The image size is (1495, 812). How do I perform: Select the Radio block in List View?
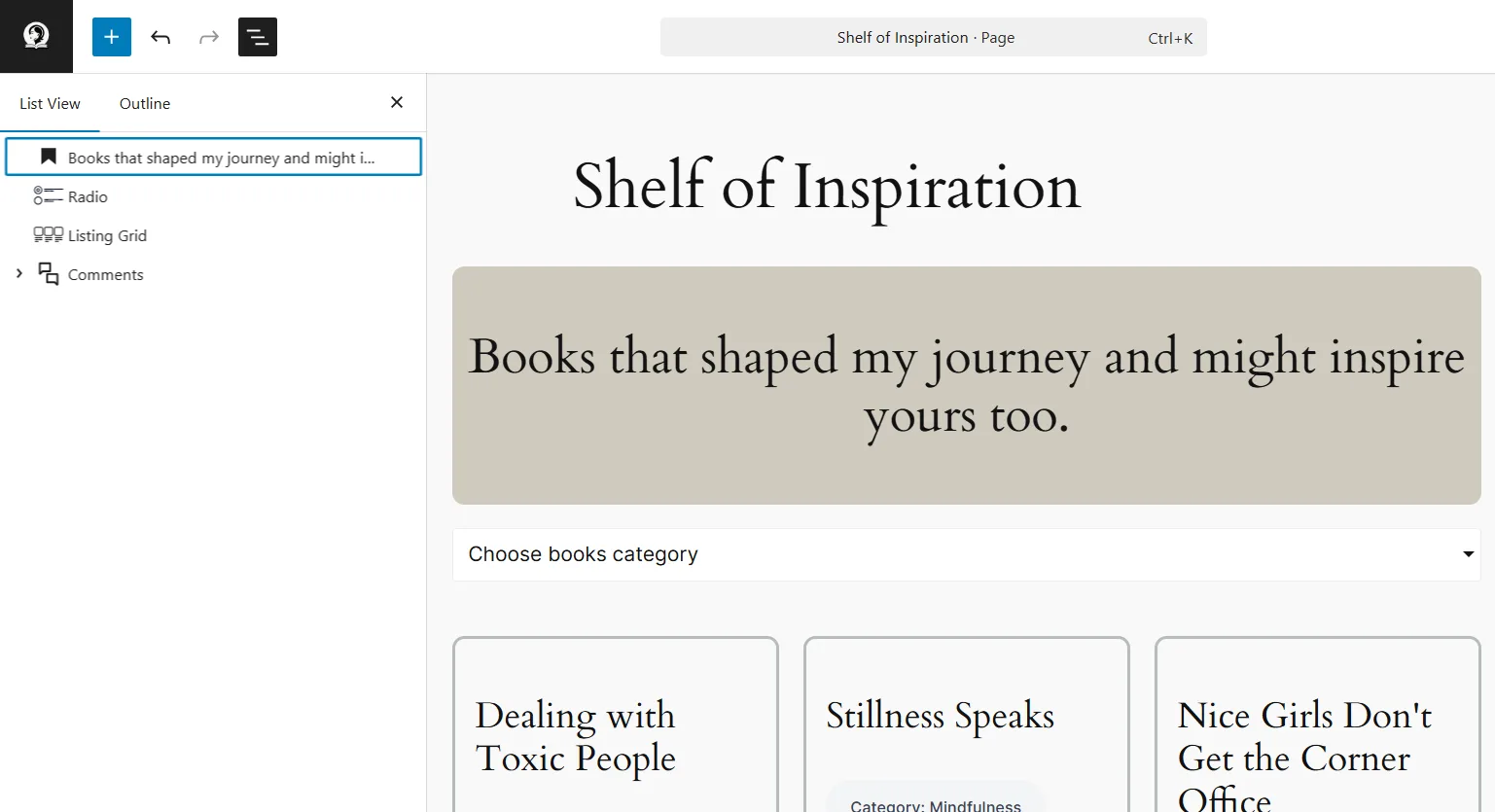[x=87, y=195]
